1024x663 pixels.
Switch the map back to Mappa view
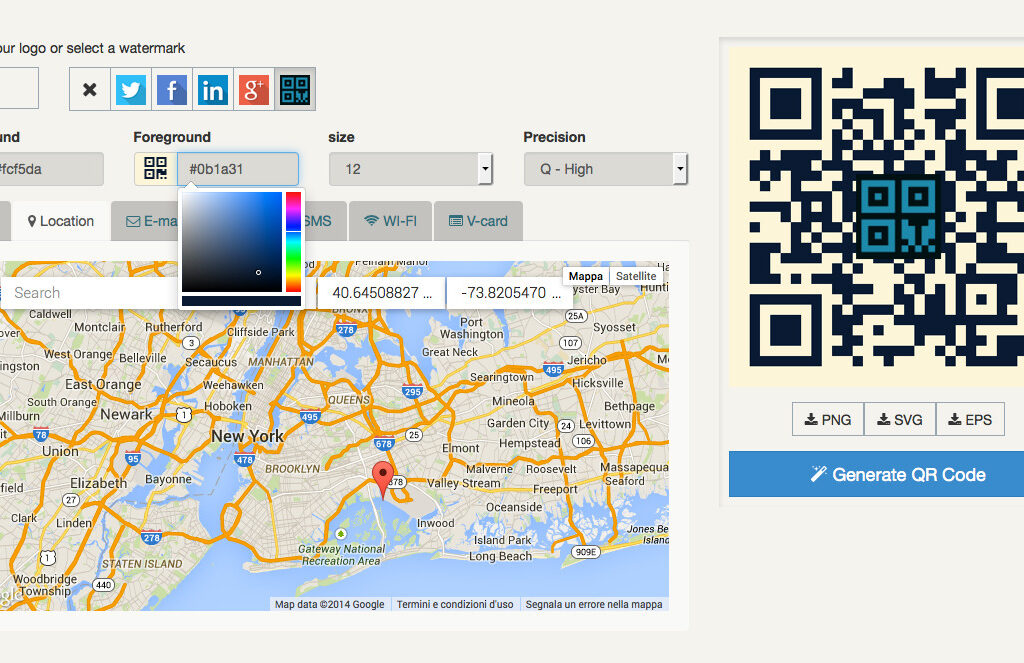click(x=586, y=276)
